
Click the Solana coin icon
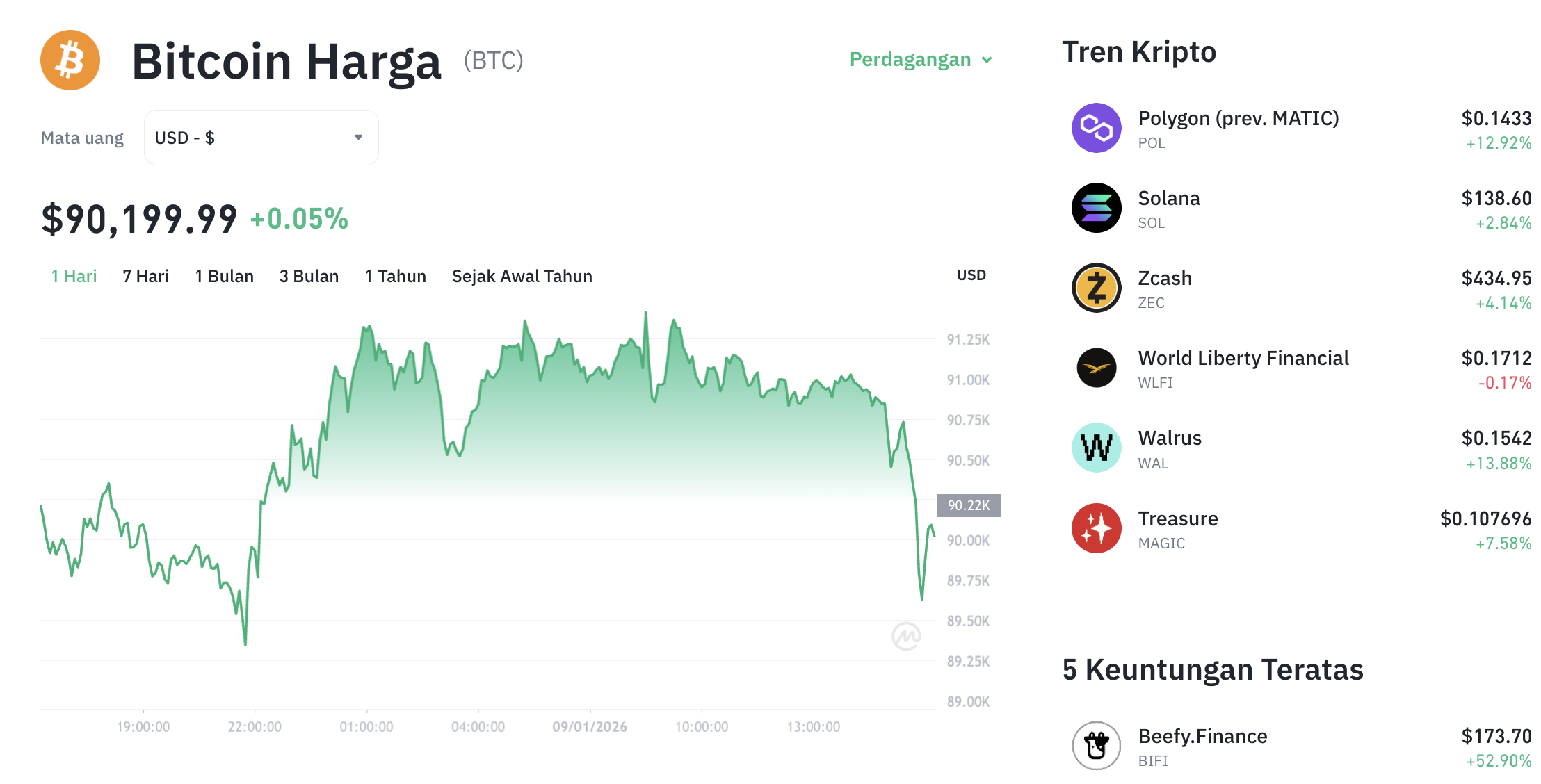[x=1095, y=208]
